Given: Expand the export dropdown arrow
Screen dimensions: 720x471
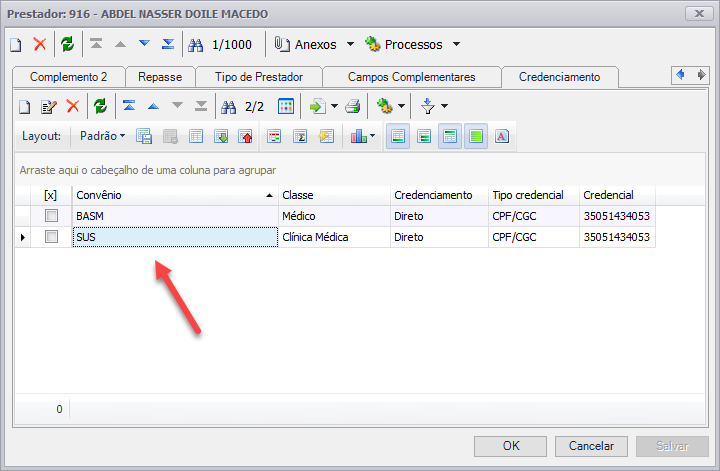Looking at the screenshot, I should click(334, 107).
